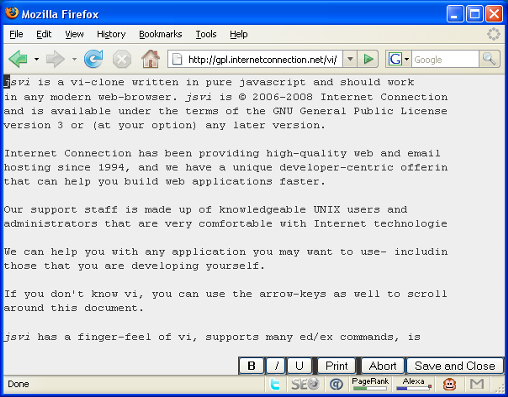Screen dimensions: 508x397
Task: Close the Firefox window
Action: coord(494,14)
